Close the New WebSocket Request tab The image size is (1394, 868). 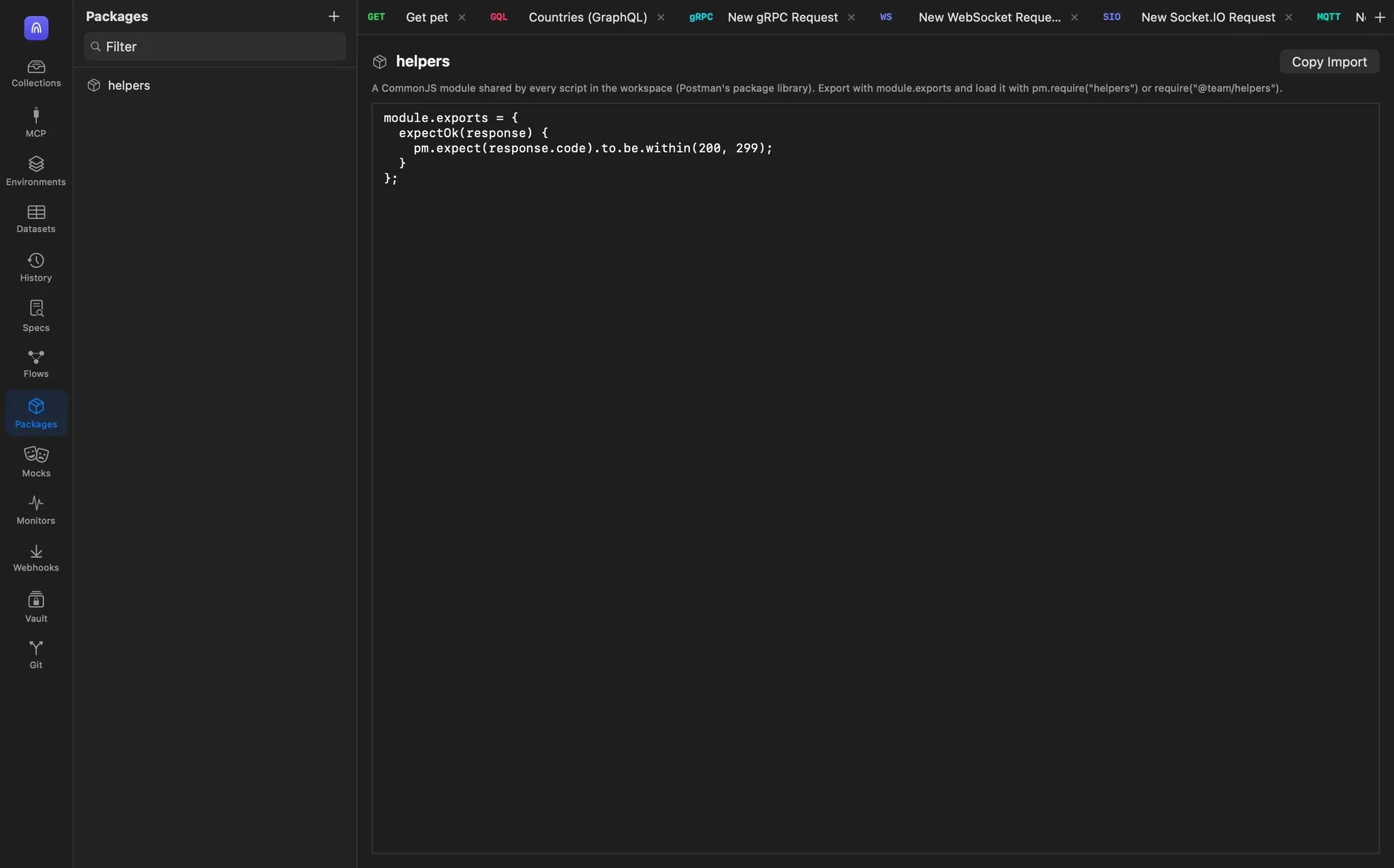coord(1074,17)
